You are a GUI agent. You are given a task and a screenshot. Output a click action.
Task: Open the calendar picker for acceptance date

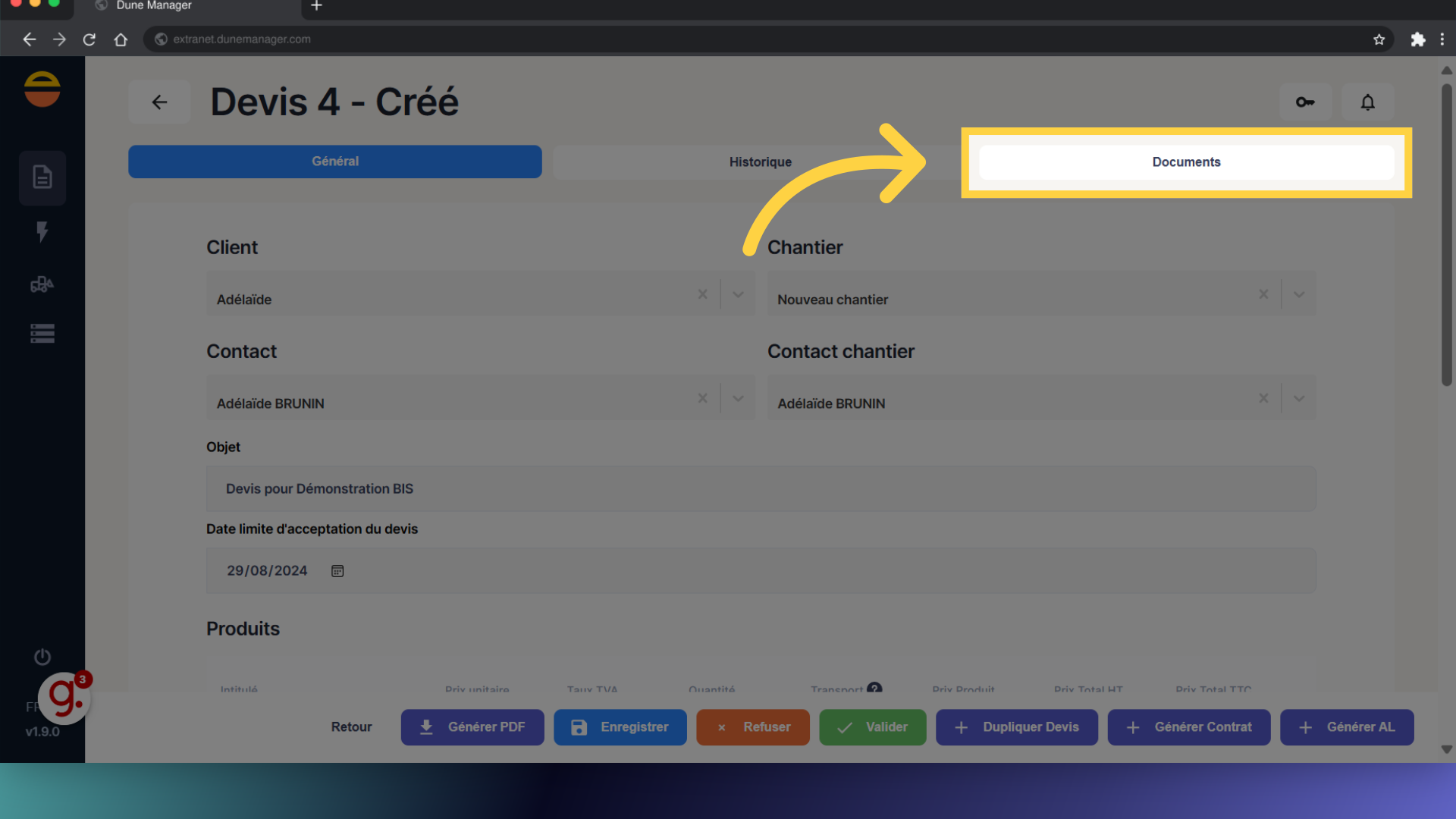coord(337,571)
